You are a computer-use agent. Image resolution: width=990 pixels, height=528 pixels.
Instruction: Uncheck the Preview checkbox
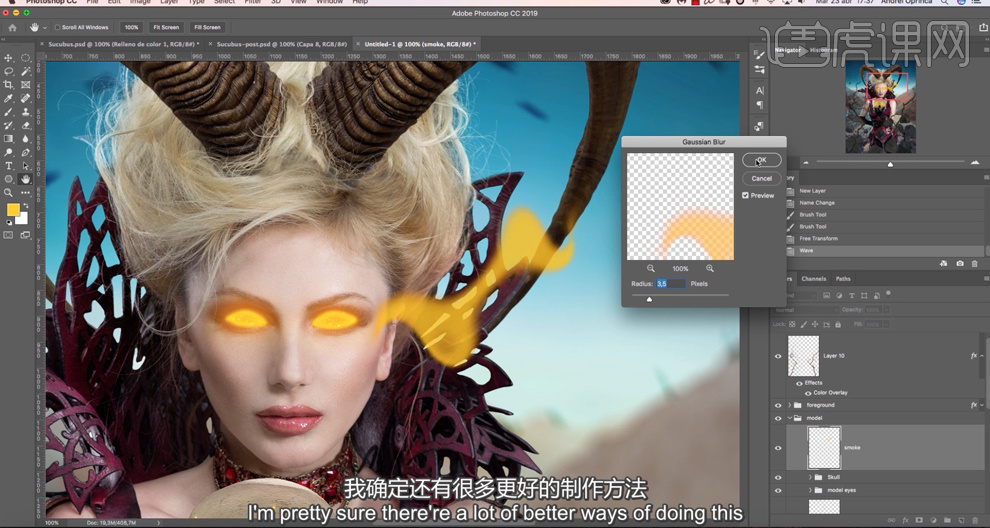(746, 195)
